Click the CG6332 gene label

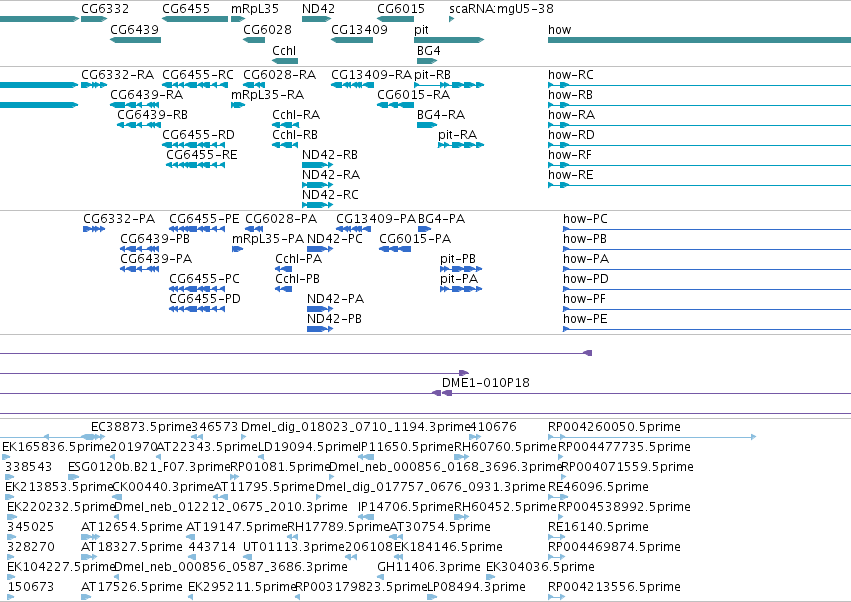click(105, 9)
